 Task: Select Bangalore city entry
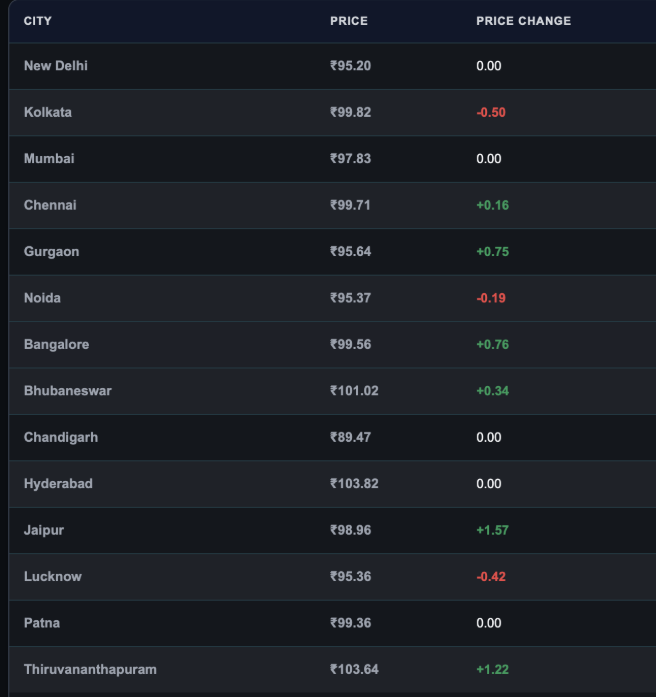tap(56, 344)
